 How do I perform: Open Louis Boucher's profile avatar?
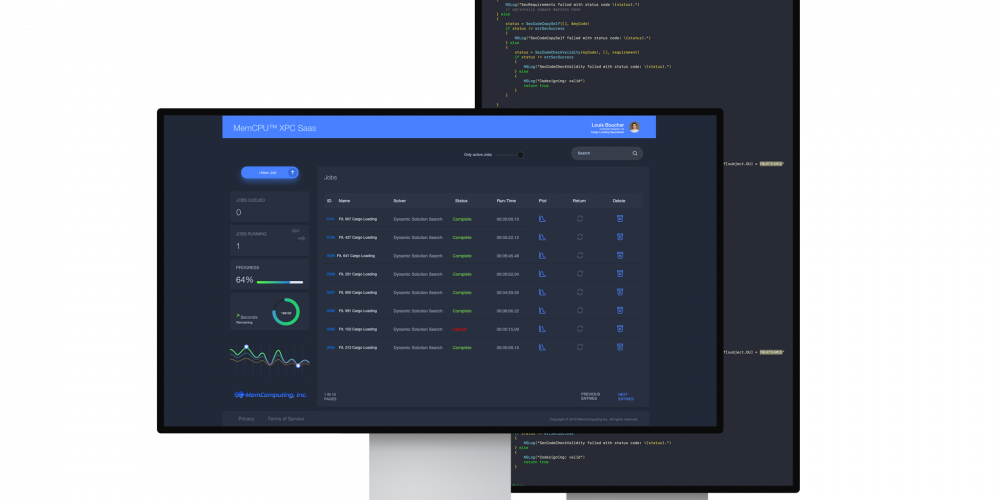[x=634, y=127]
